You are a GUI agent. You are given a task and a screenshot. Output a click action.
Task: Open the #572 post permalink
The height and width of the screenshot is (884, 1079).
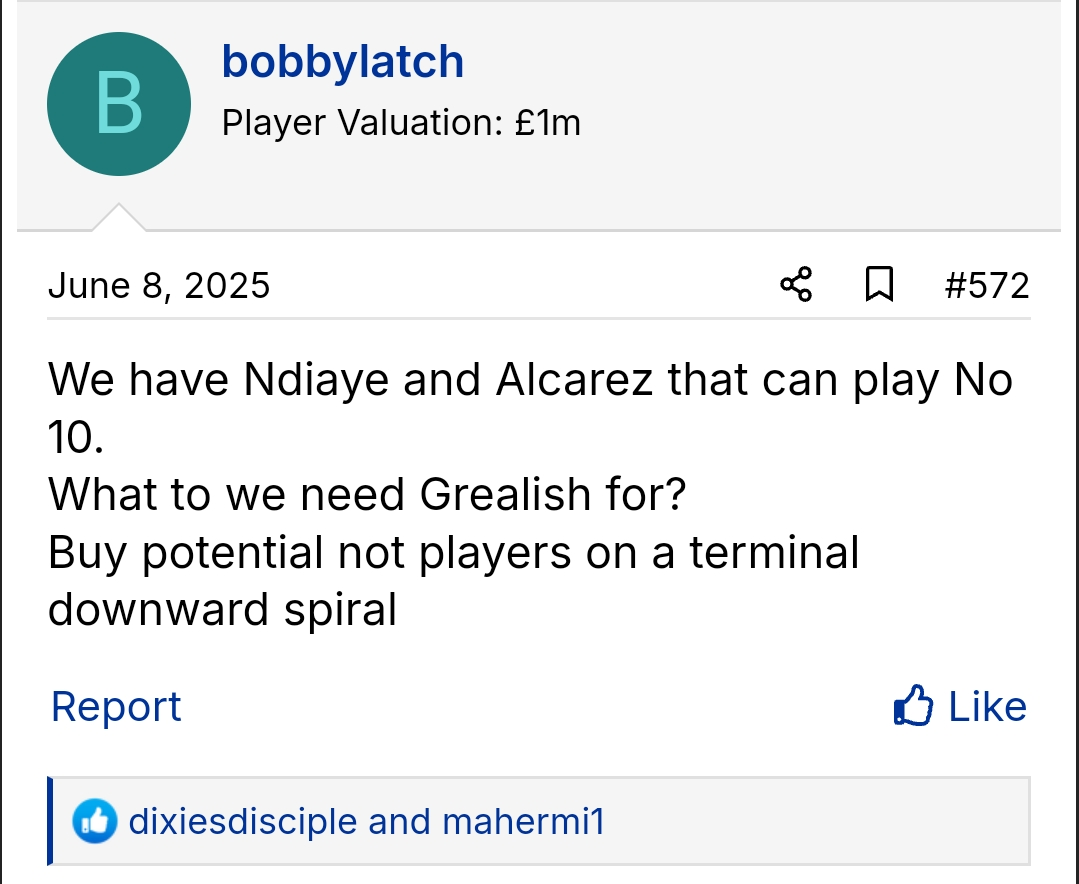tap(986, 286)
